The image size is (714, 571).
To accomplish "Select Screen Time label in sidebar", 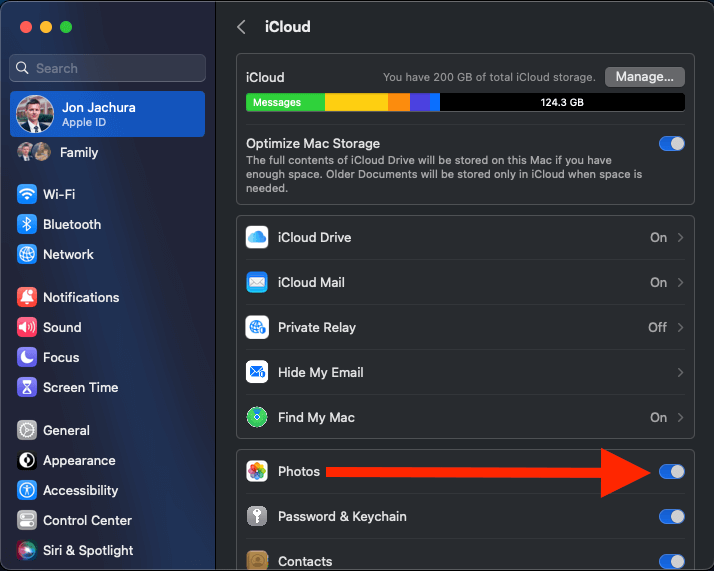I will pyautogui.click(x=81, y=387).
